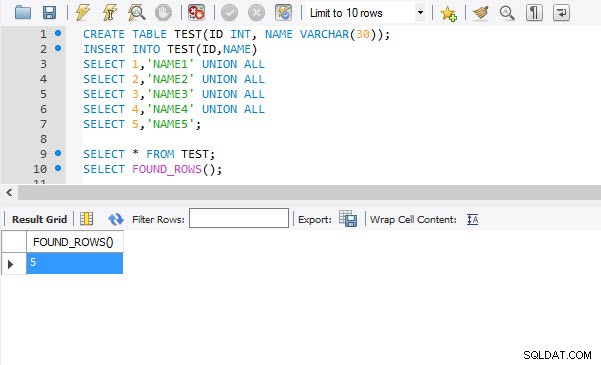Screen dimensions: 601x365
Task: Place cursor on SELECT 1,'NAME1' line
Action: point(174,64)
